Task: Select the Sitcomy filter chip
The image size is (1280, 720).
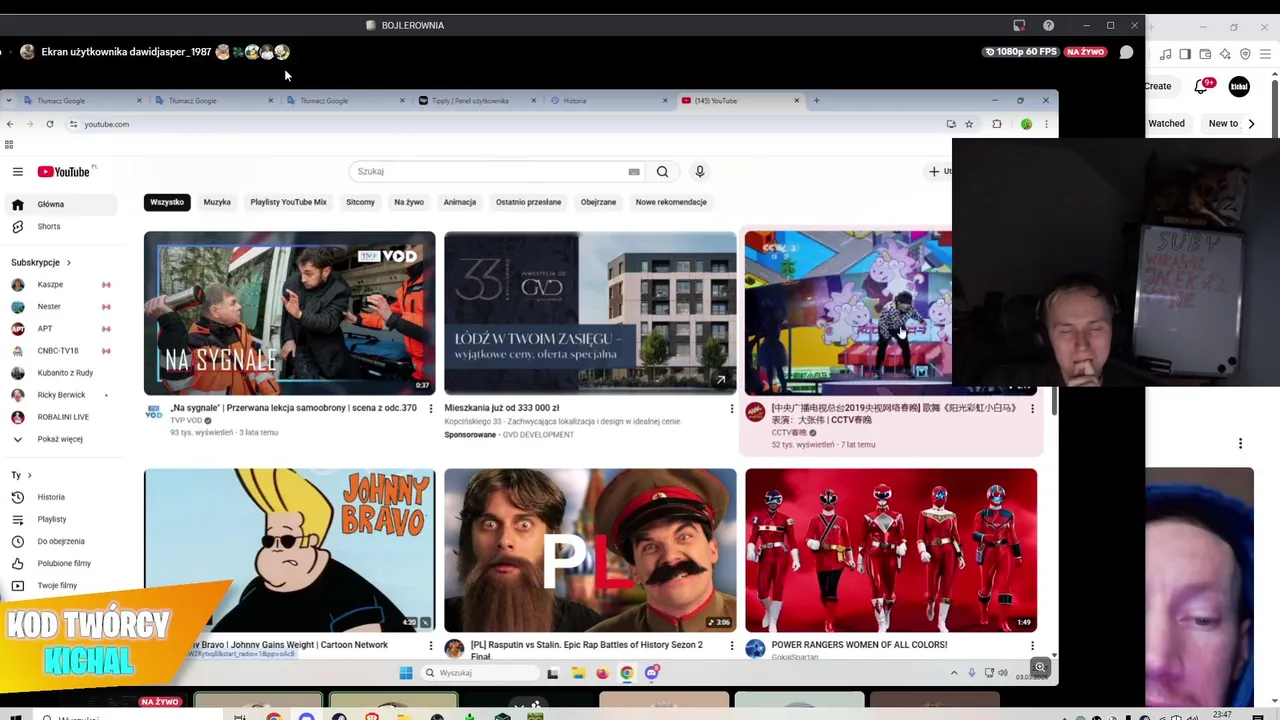Action: click(x=360, y=202)
